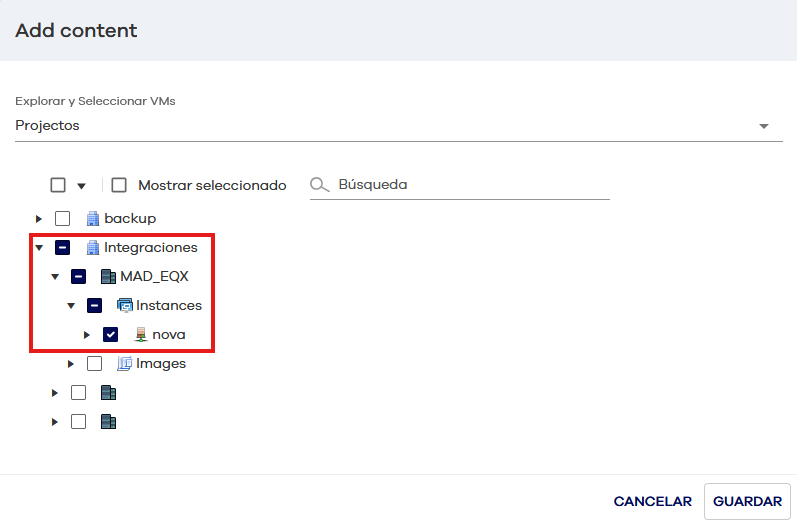Select the MAD_EQX tree label

(x=154, y=276)
